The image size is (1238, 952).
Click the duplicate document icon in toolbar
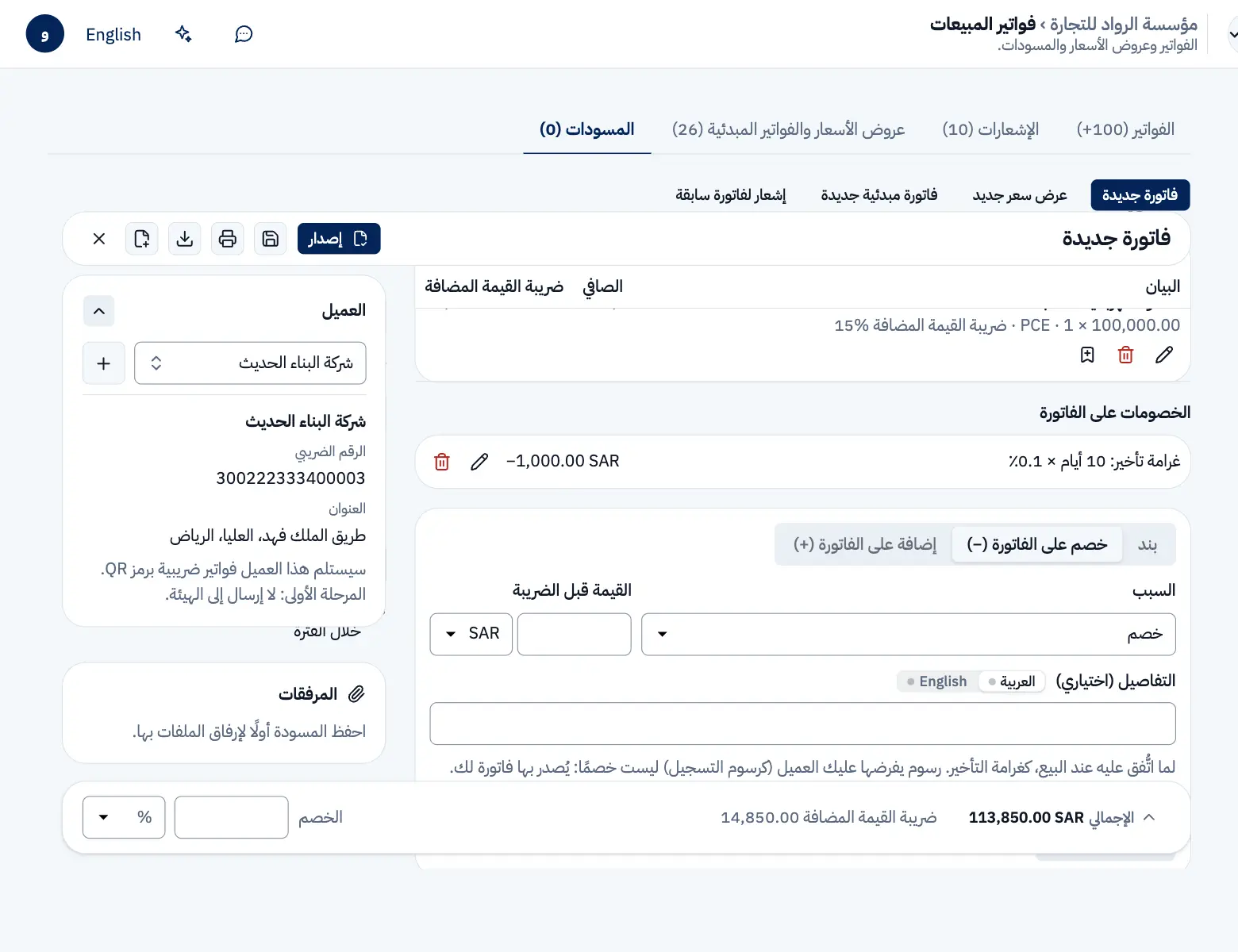point(142,239)
